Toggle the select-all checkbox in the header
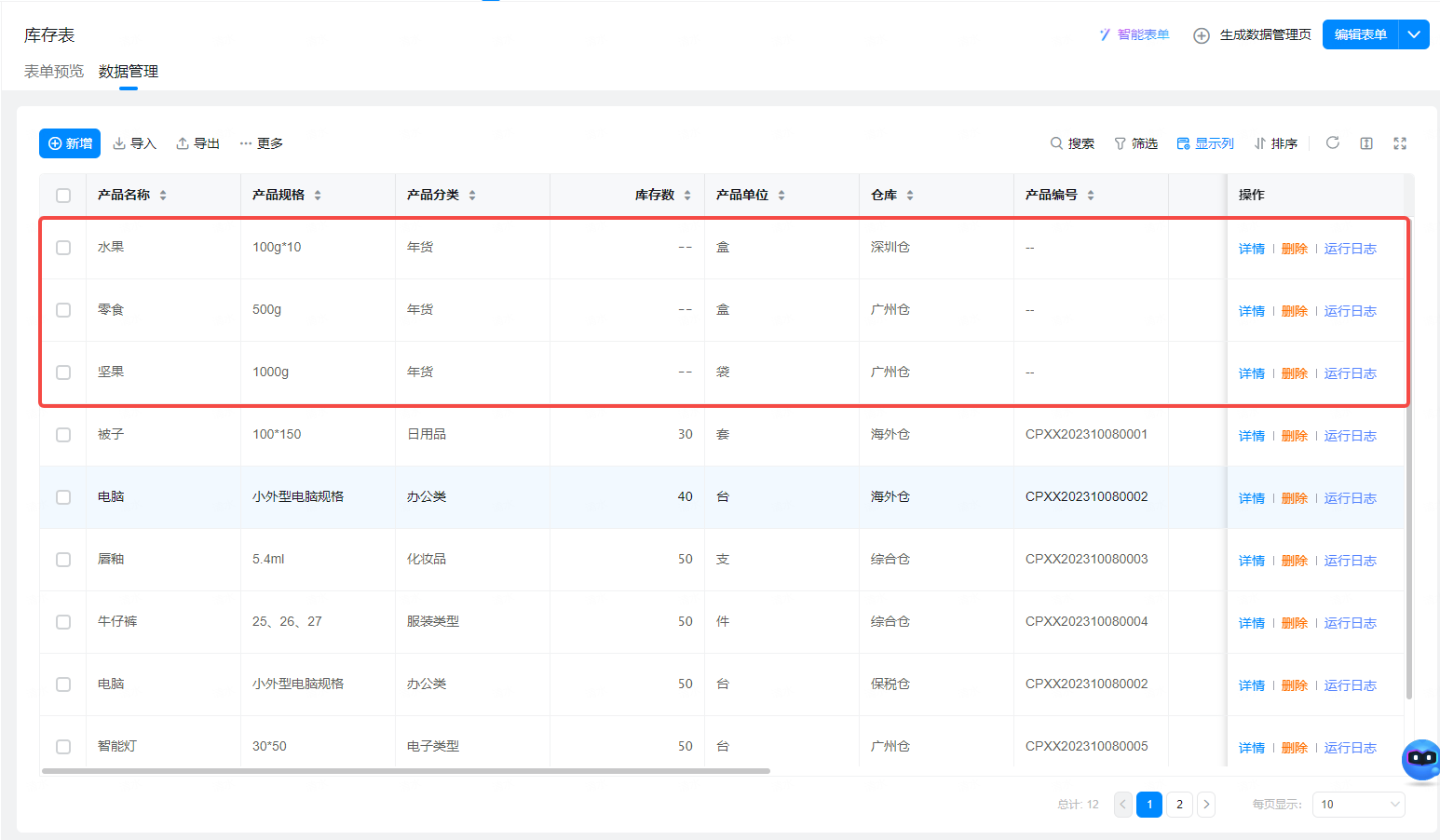 (63, 196)
